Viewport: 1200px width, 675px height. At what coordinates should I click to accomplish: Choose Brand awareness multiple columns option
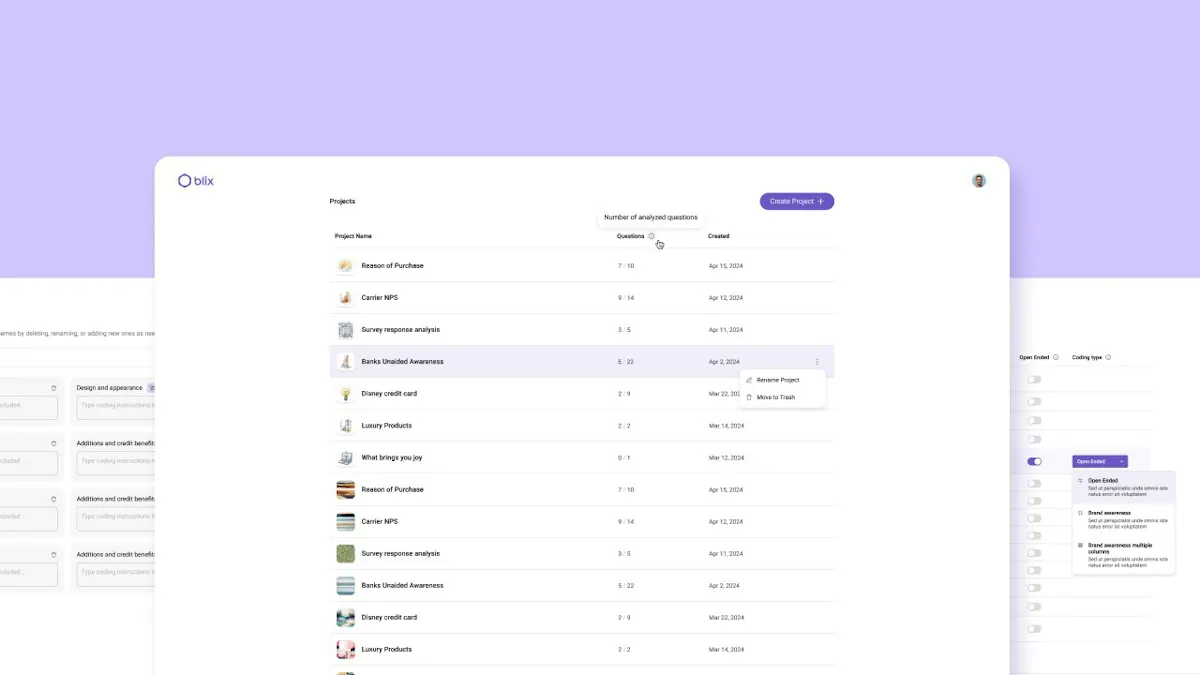coord(1123,555)
